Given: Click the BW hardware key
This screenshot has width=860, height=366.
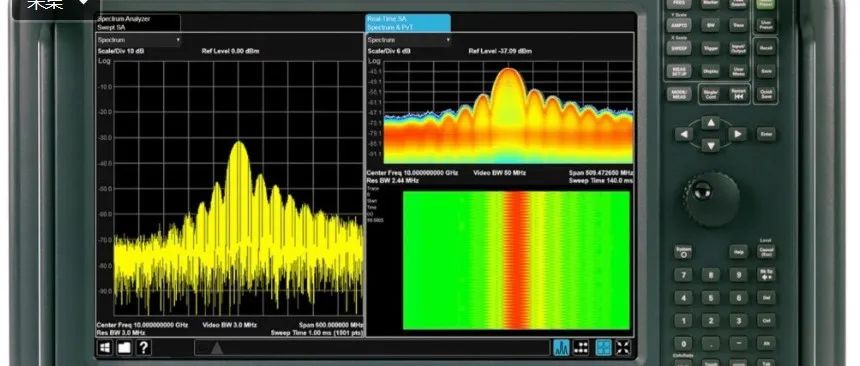Looking at the screenshot, I should (711, 25).
